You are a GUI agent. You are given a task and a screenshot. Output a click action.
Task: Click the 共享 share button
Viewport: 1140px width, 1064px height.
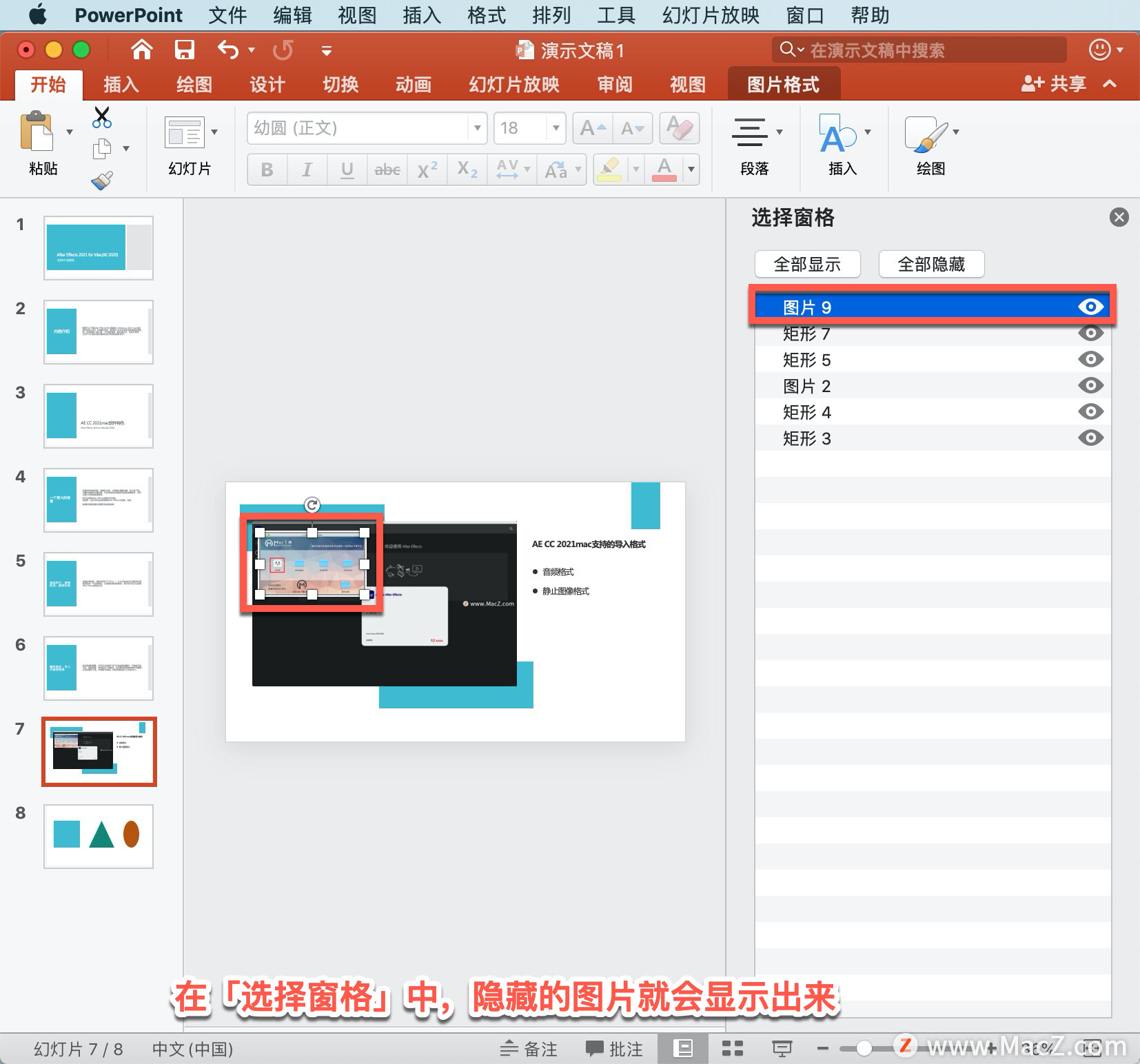(1055, 84)
